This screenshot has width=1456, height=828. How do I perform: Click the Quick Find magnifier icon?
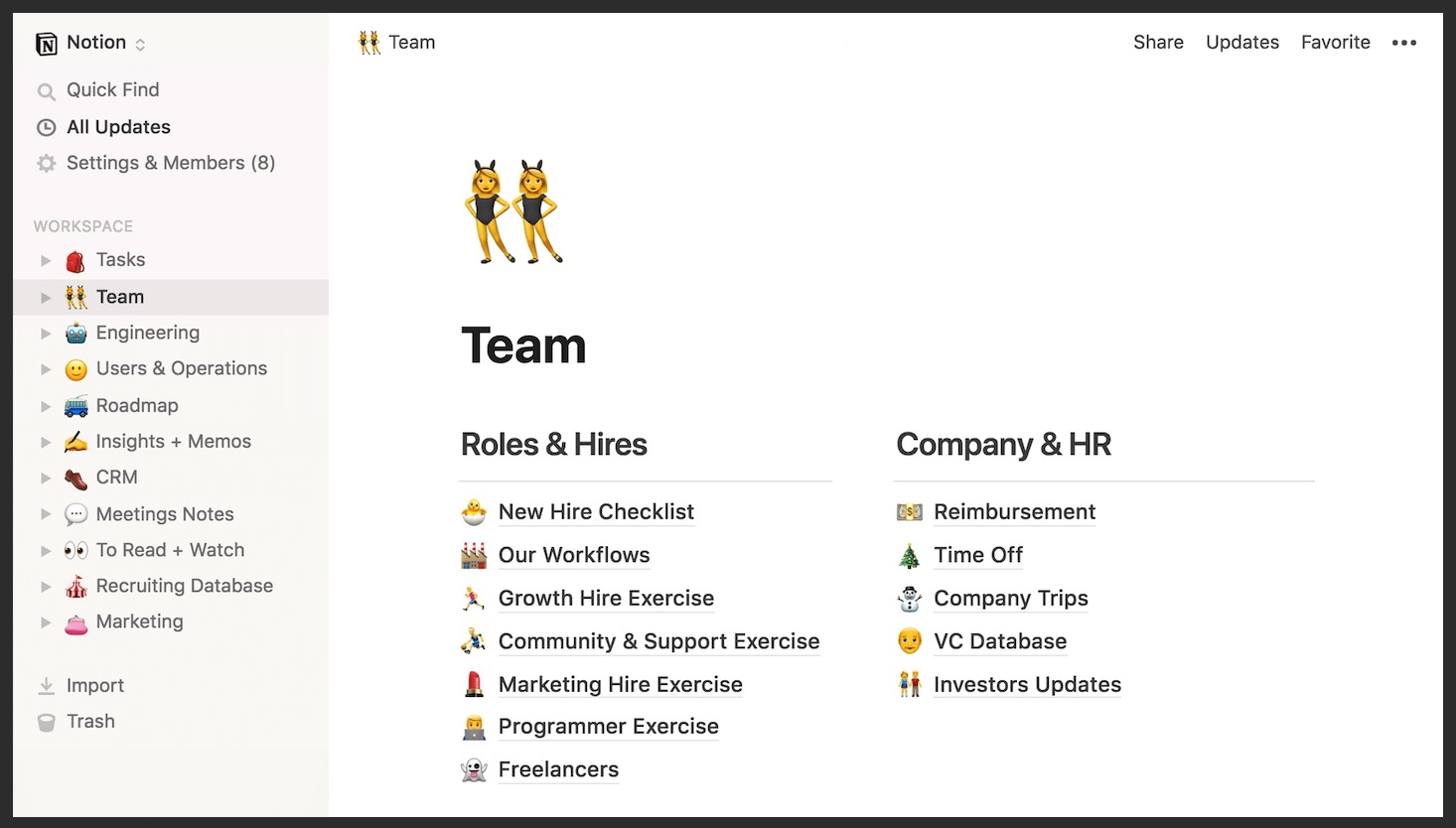coord(46,91)
